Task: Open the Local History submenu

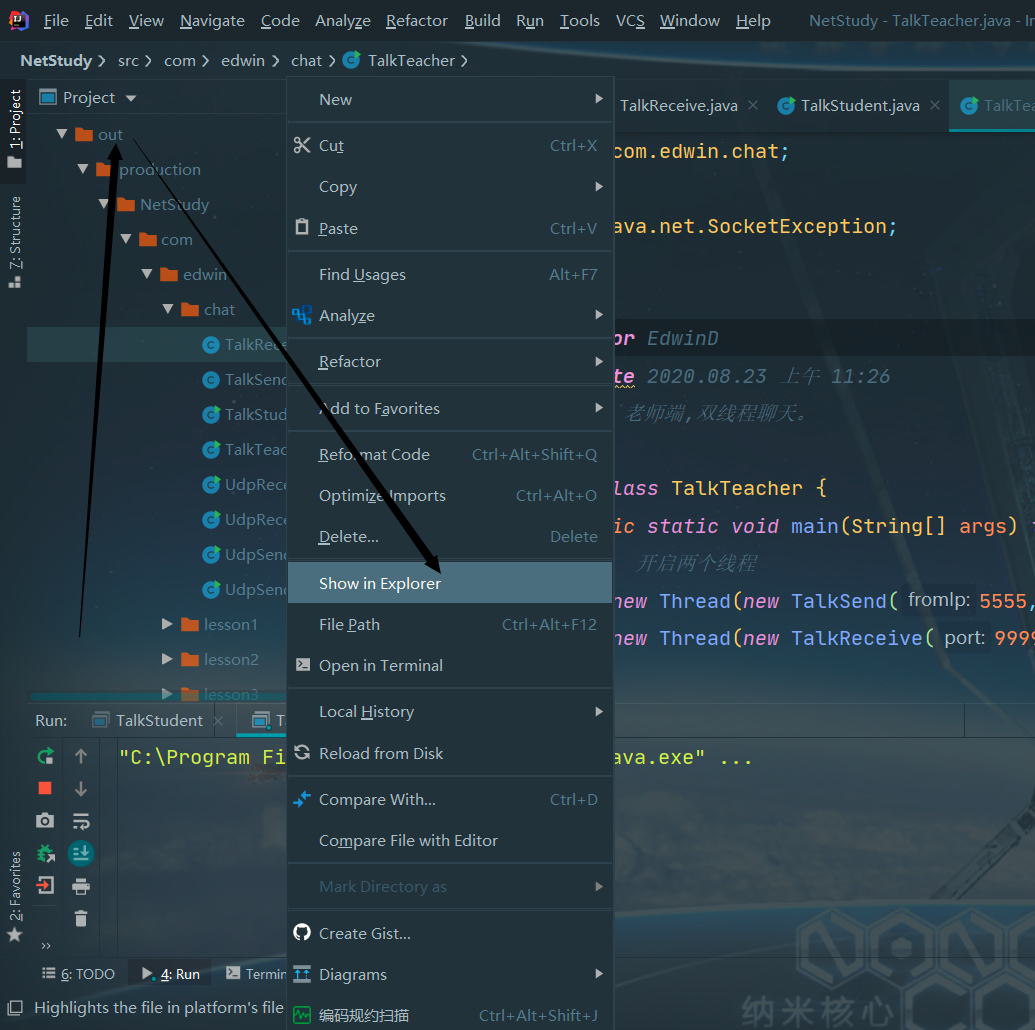Action: pyautogui.click(x=450, y=711)
